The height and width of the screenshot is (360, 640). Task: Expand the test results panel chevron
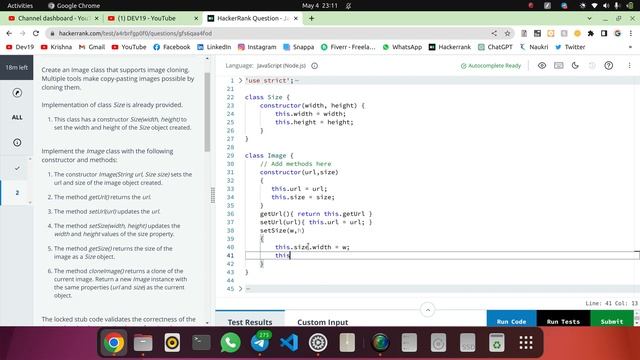(x=428, y=310)
